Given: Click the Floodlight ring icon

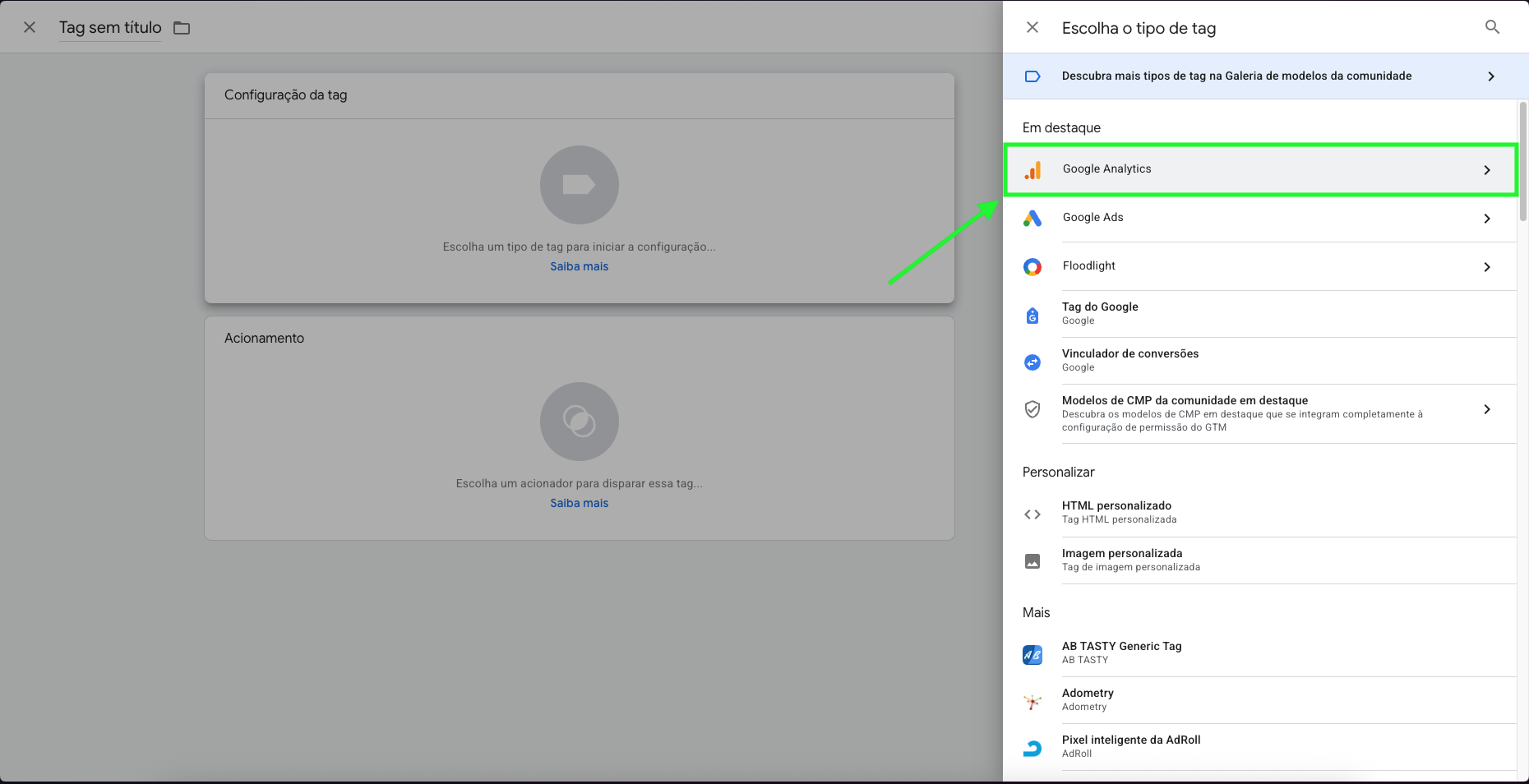Looking at the screenshot, I should coord(1032,266).
